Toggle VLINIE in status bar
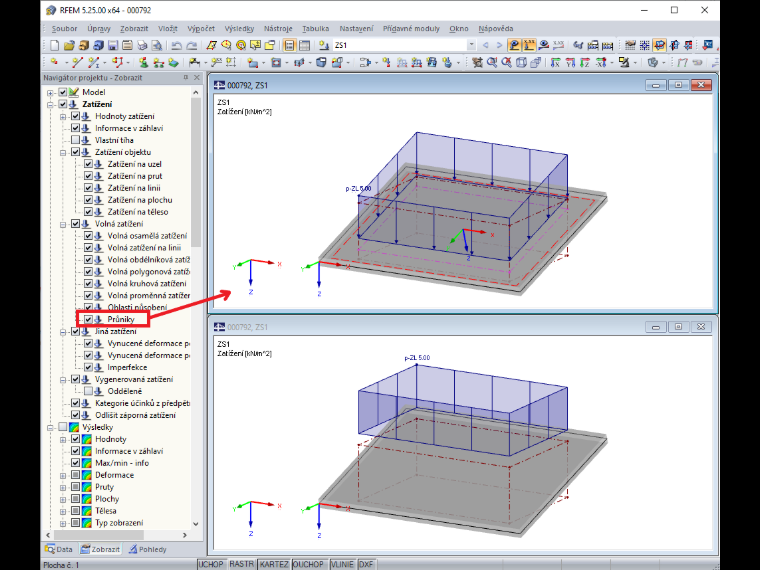 pyautogui.click(x=342, y=564)
